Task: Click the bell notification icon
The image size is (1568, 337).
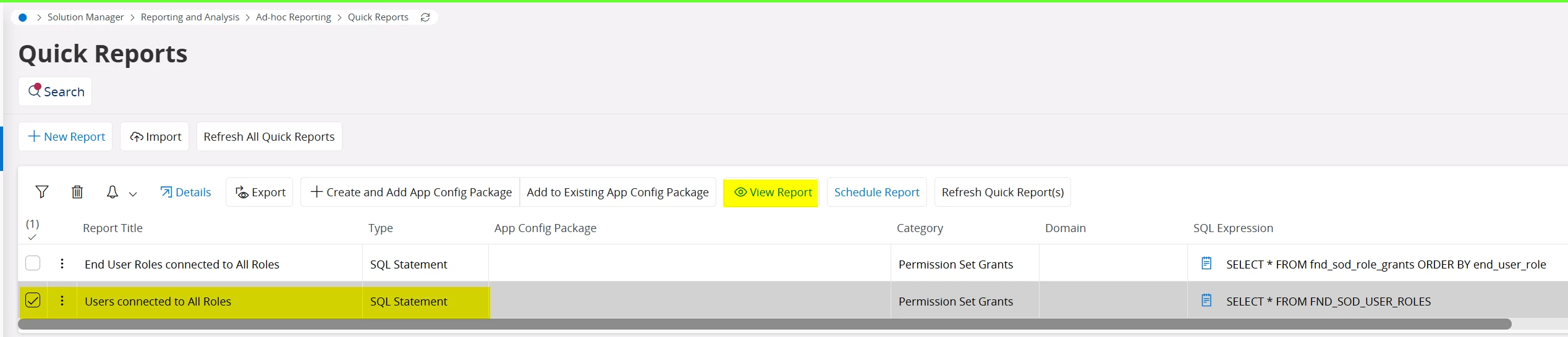Action: click(x=112, y=192)
